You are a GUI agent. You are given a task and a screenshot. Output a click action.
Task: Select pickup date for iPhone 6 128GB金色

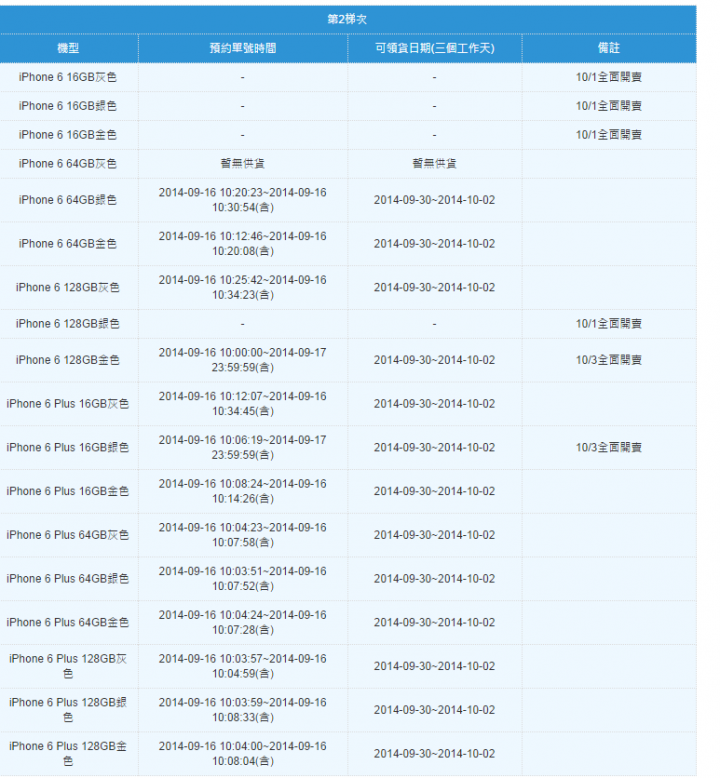pyautogui.click(x=435, y=360)
